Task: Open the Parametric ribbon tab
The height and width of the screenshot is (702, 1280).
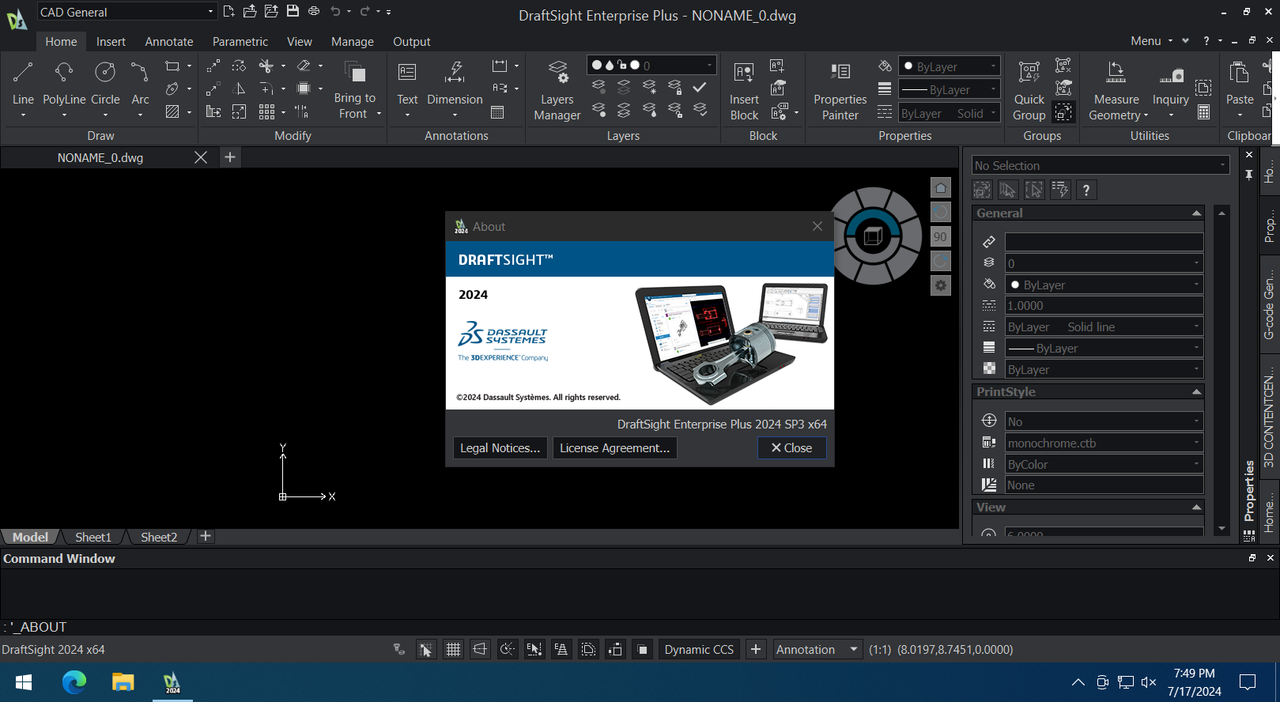Action: [x=240, y=41]
